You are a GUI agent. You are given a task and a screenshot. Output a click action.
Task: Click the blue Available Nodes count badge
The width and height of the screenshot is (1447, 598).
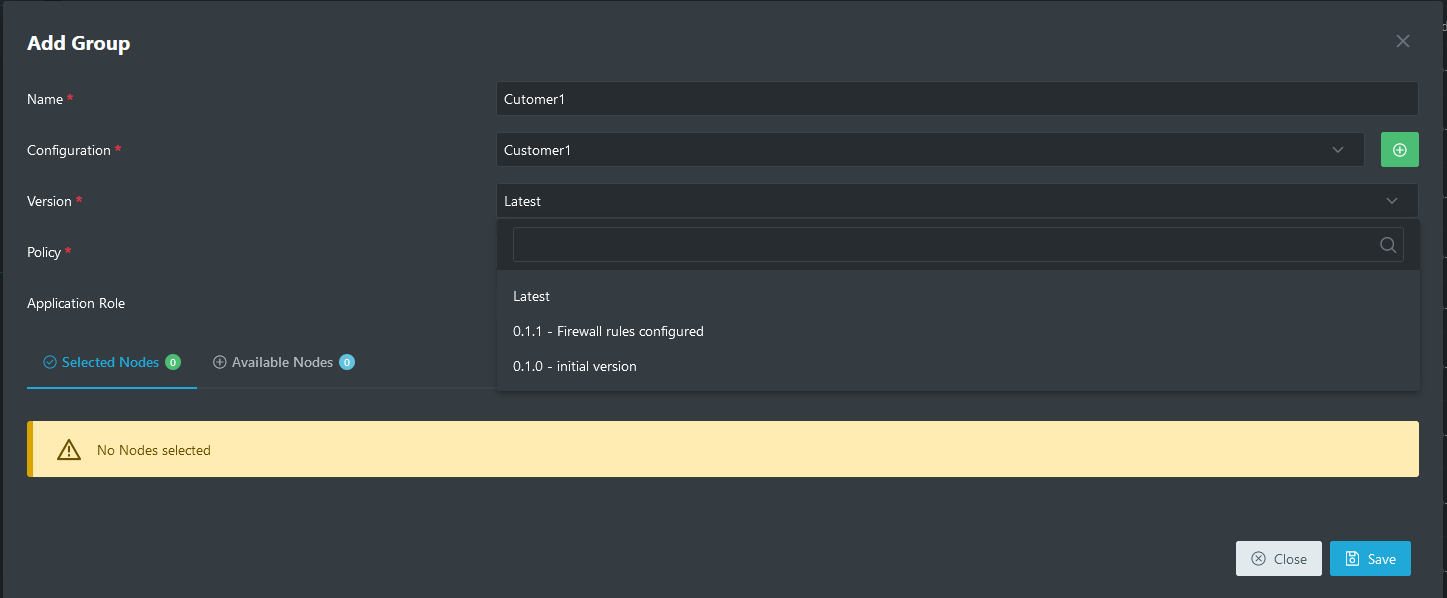[x=347, y=362]
